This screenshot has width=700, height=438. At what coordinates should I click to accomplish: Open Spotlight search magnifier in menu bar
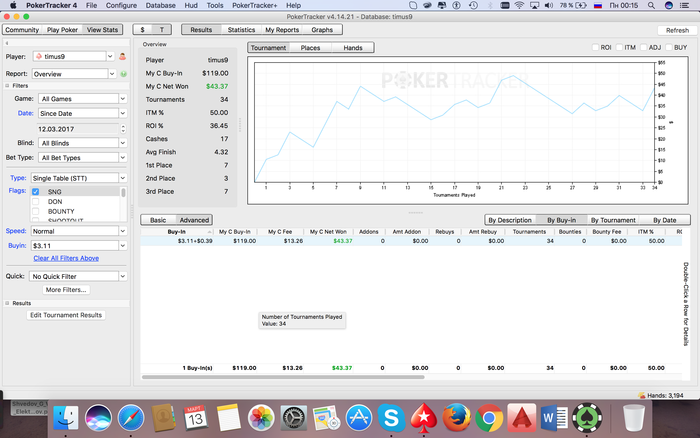651,5
